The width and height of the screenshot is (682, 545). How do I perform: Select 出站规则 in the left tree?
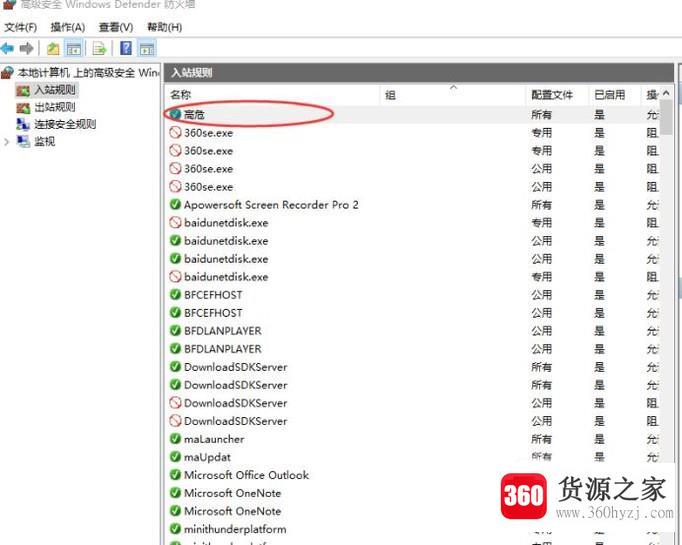[55, 107]
